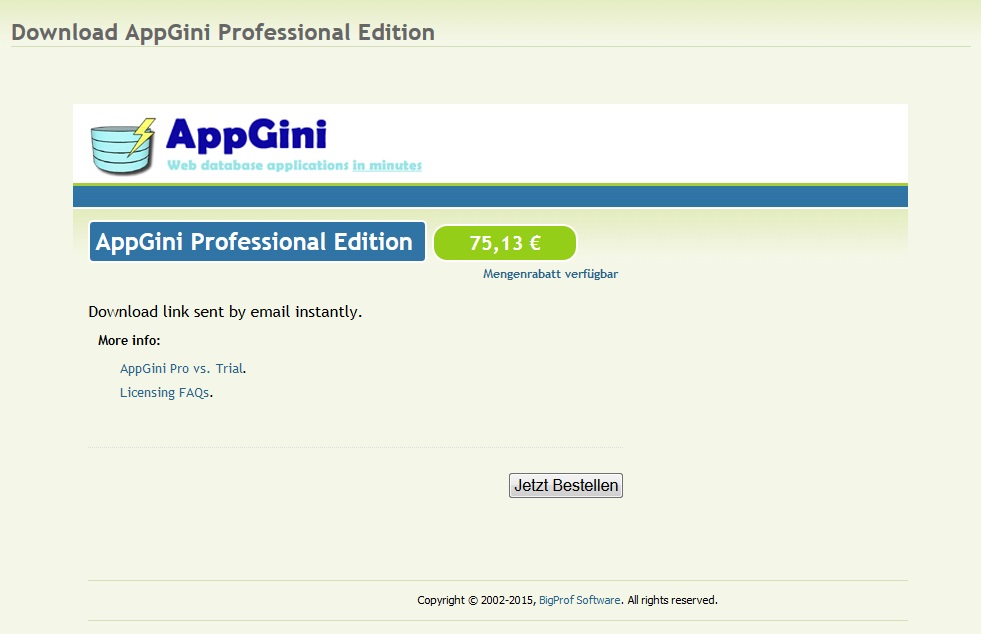Viewport: 981px width, 634px height.
Task: Click the "Download link sent by email instantly." text
Action: click(225, 312)
